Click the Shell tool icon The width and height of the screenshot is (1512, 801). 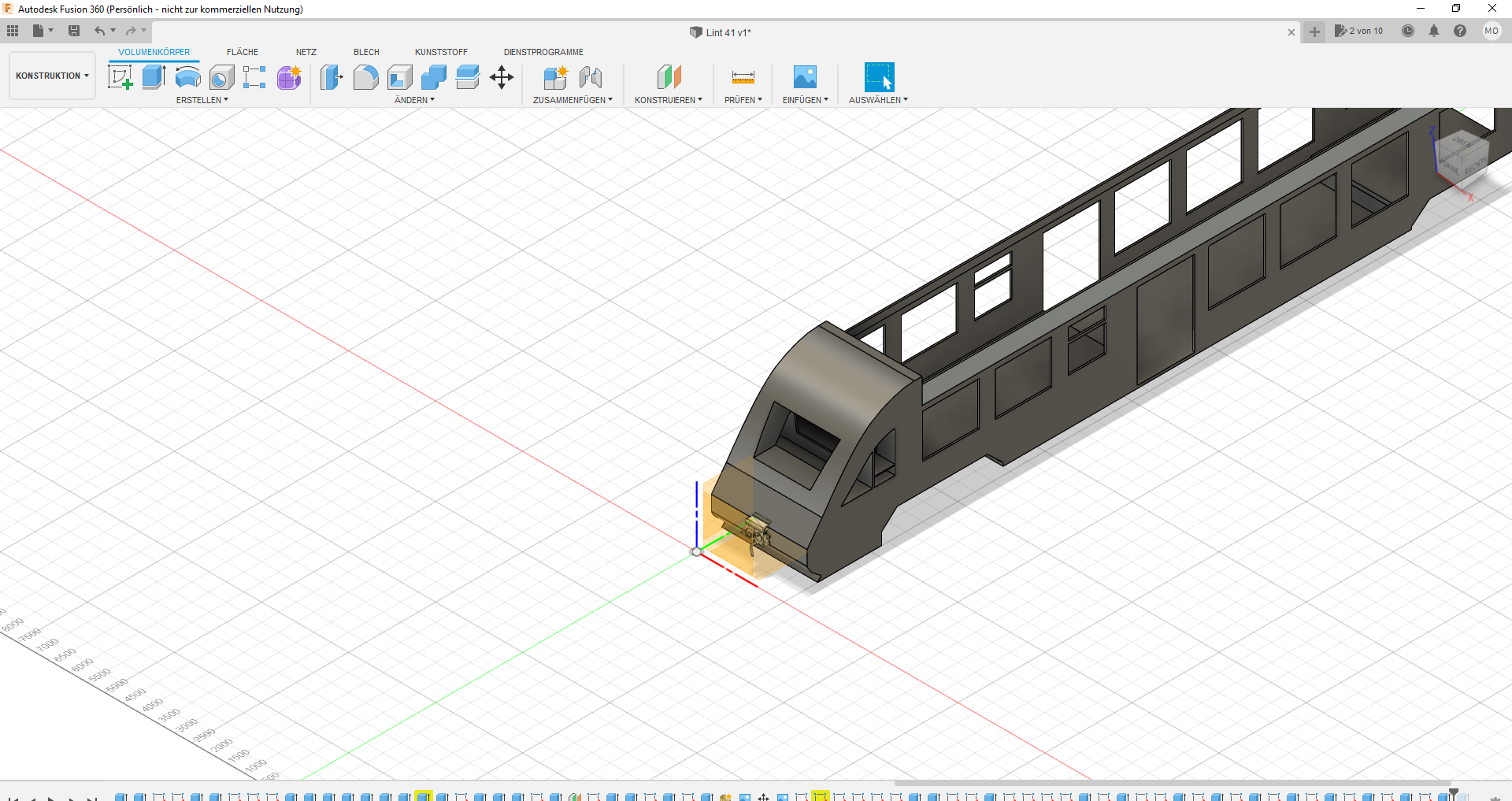399,77
